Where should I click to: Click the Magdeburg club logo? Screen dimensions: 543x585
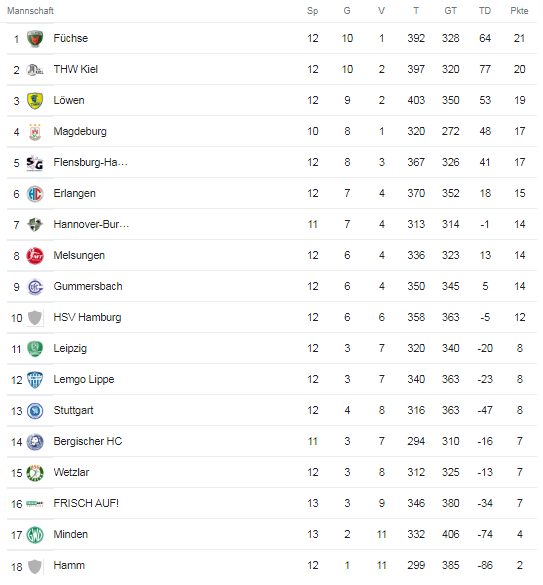[x=35, y=132]
